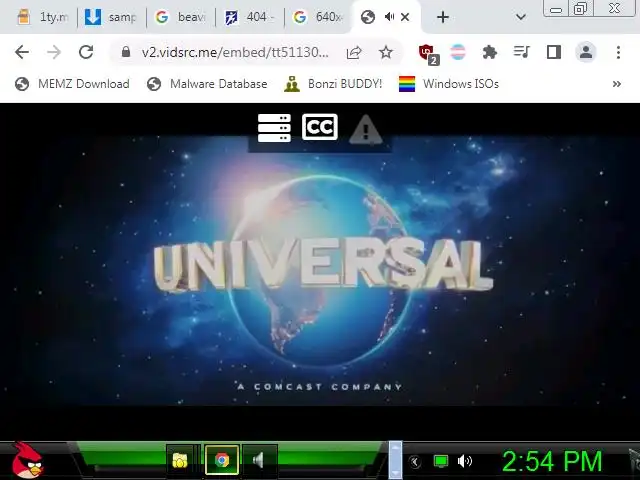This screenshot has width=640, height=480.
Task: Go back to the previous page
Action: coord(22,52)
